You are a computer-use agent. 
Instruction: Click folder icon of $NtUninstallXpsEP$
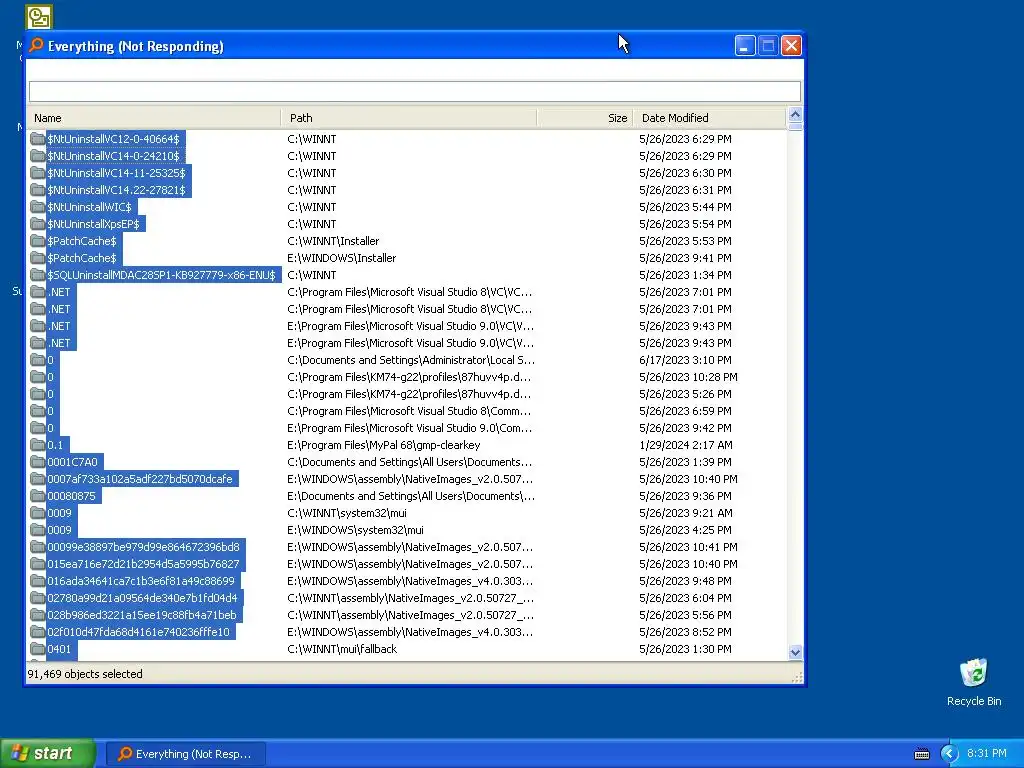[x=37, y=224]
